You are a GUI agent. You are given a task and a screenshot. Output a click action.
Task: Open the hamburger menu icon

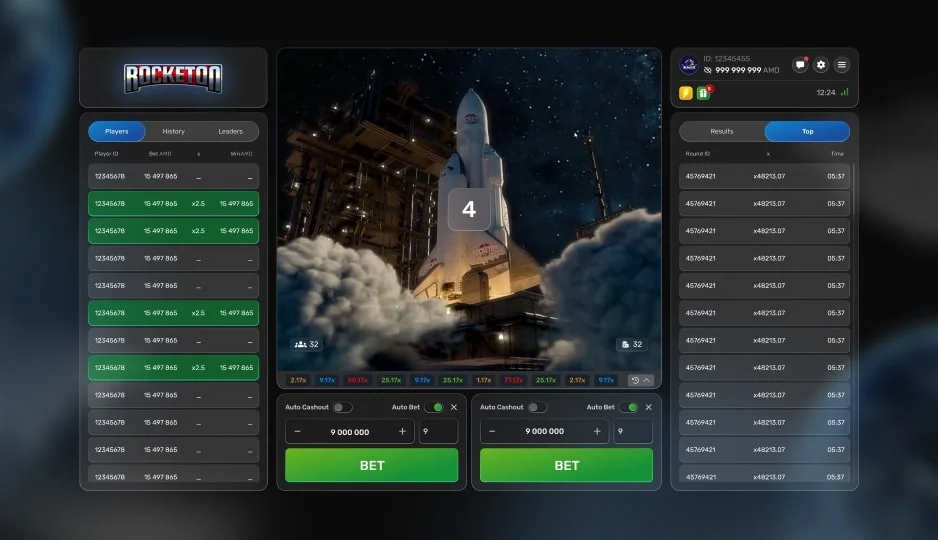(842, 65)
